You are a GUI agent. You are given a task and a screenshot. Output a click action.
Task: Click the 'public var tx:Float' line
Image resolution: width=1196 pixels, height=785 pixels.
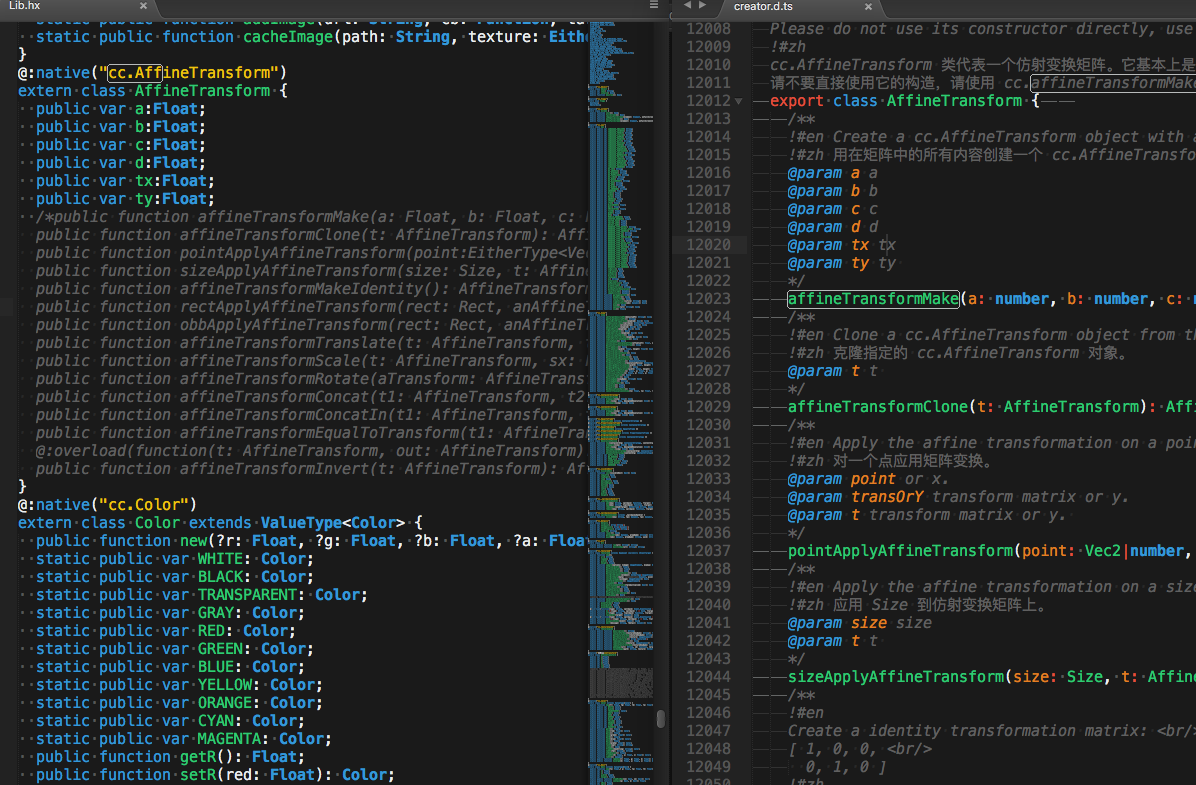click(125, 181)
